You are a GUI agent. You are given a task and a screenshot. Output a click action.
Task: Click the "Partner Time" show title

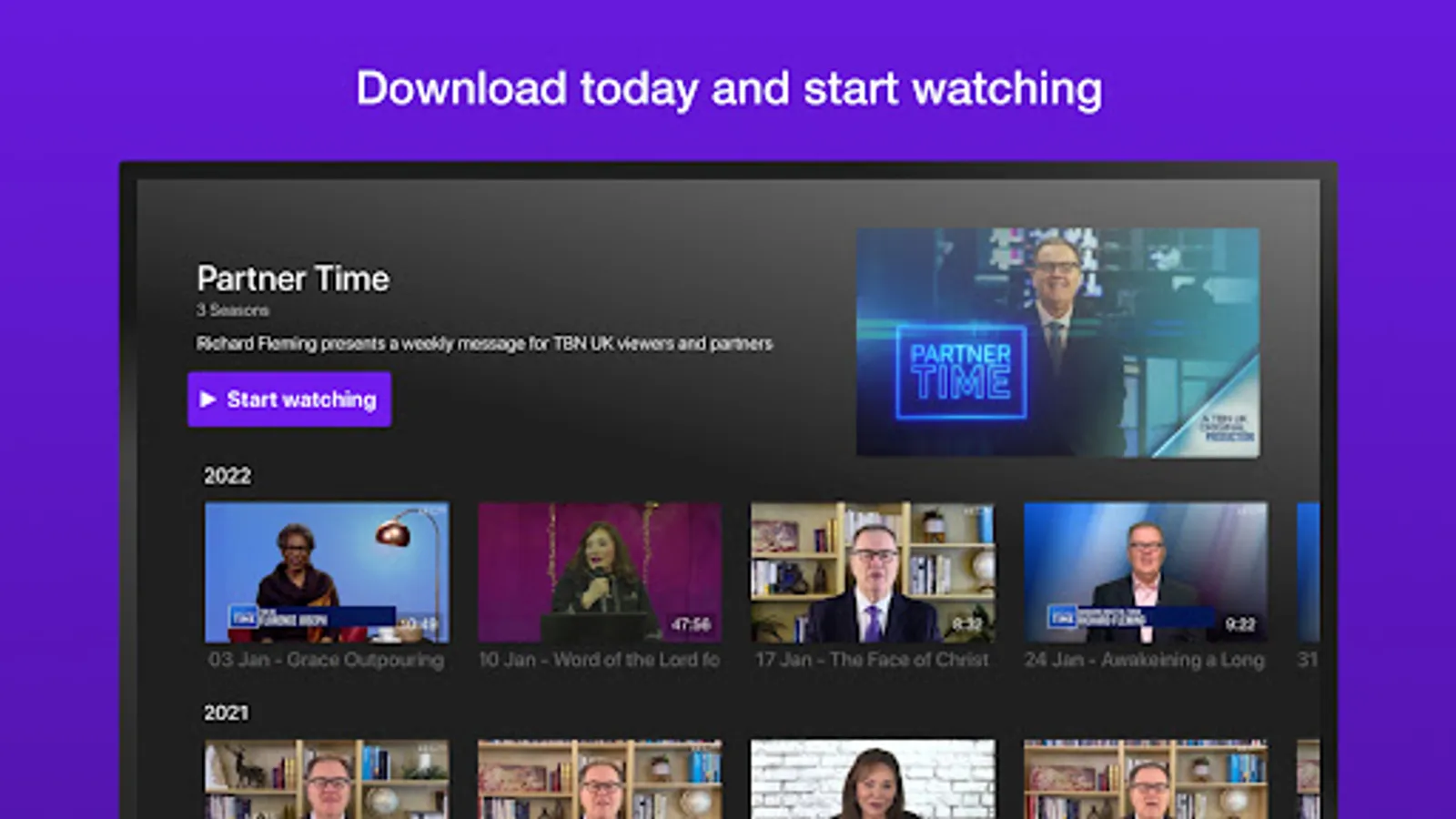click(293, 278)
